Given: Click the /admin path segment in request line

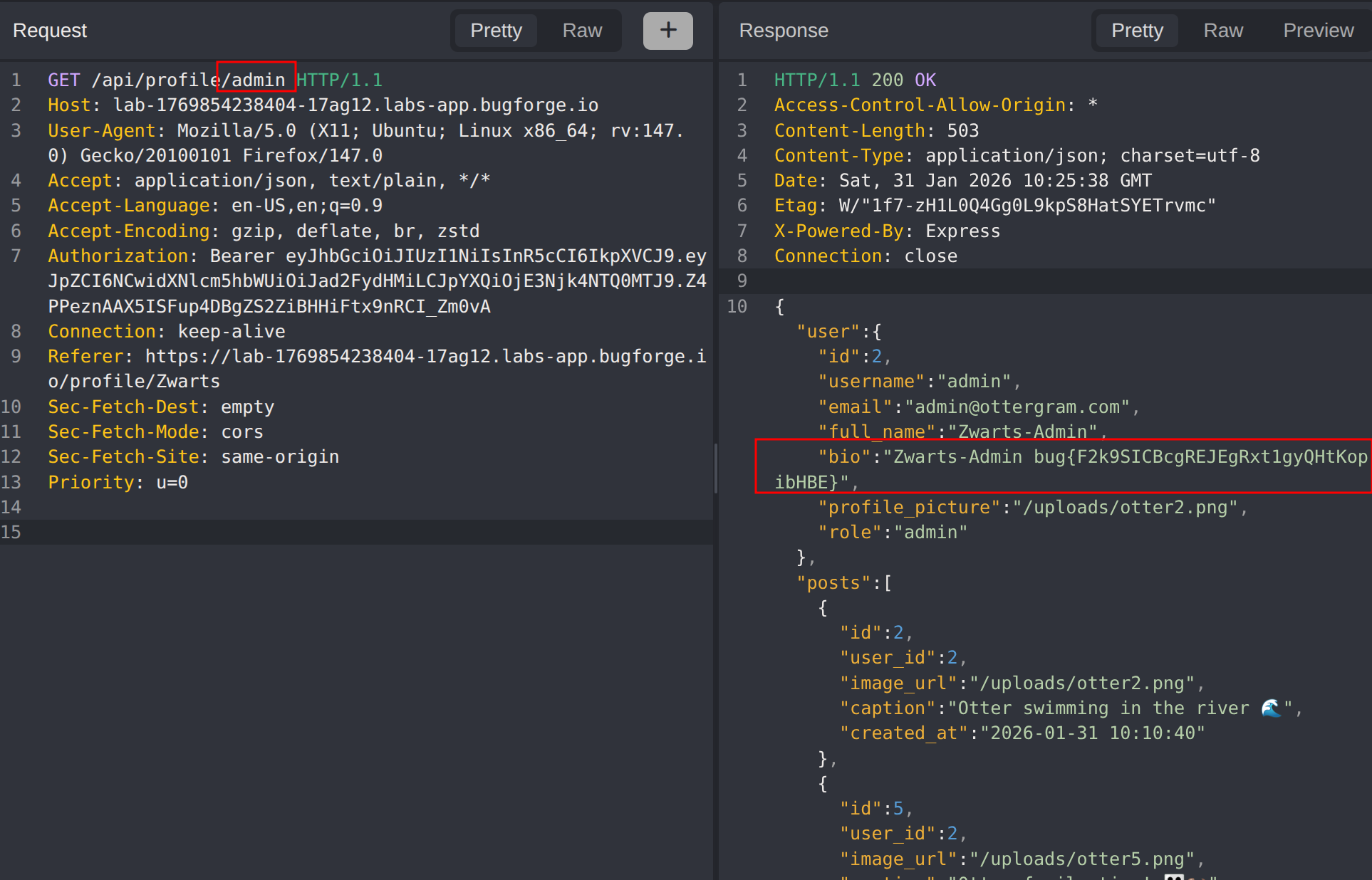Looking at the screenshot, I should click(x=256, y=80).
